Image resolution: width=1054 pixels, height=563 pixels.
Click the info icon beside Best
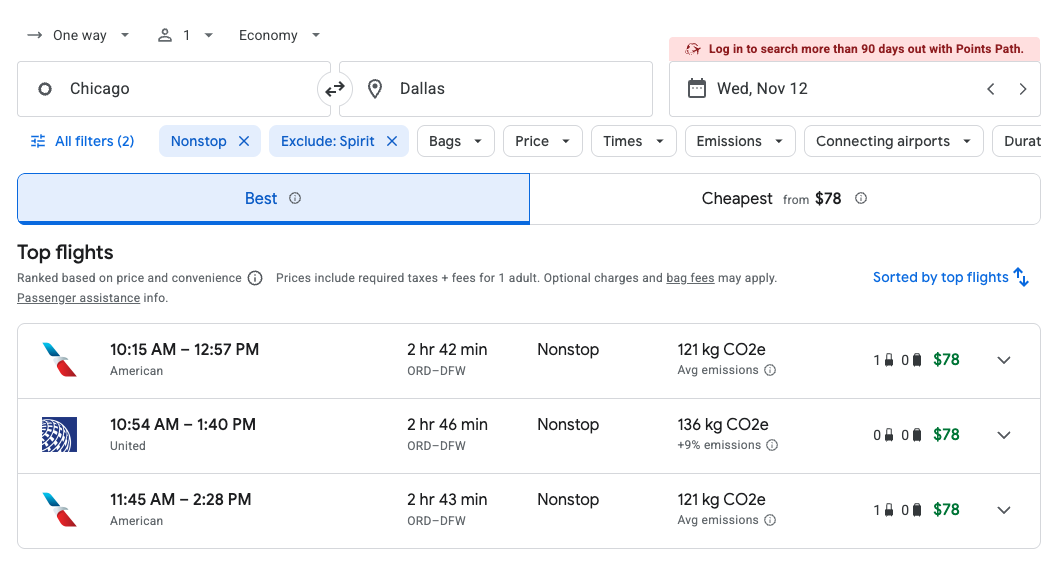click(295, 198)
